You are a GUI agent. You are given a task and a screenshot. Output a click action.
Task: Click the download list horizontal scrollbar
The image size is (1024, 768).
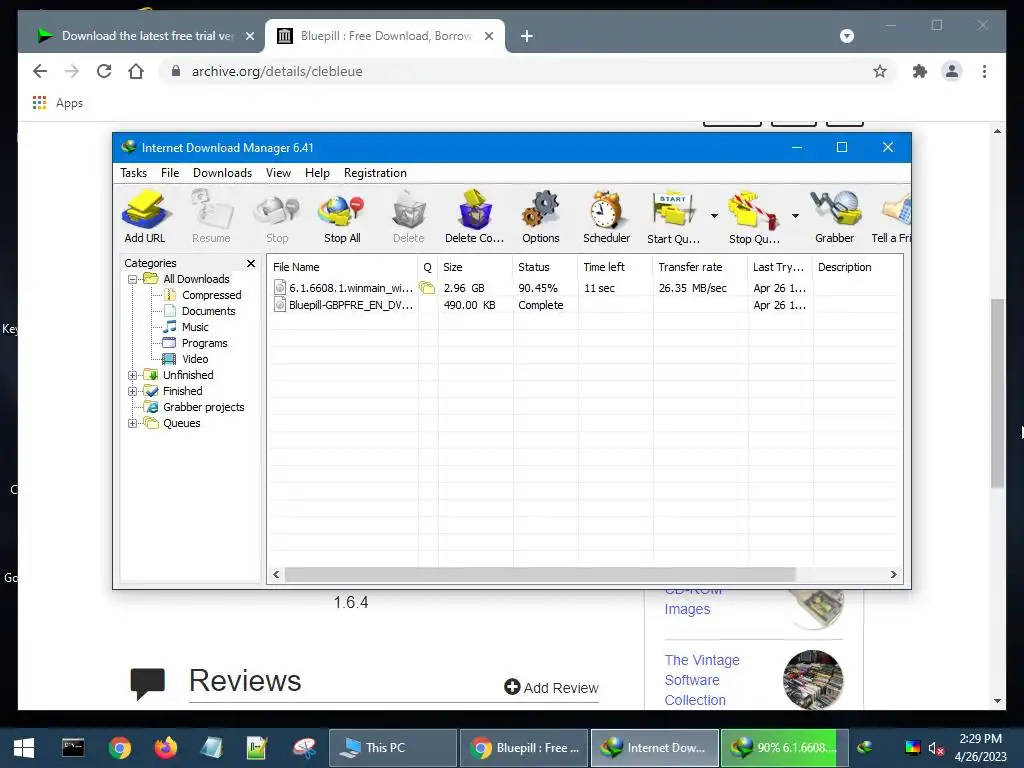click(540, 575)
